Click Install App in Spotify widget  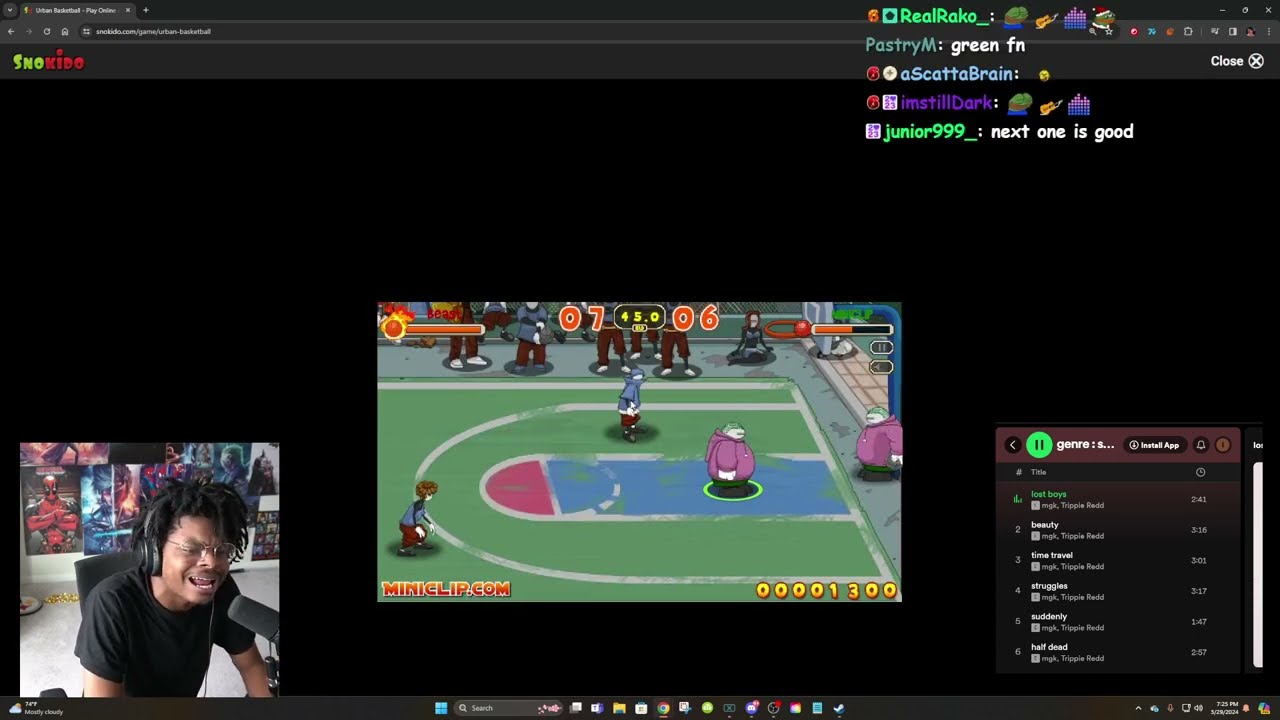point(1154,445)
